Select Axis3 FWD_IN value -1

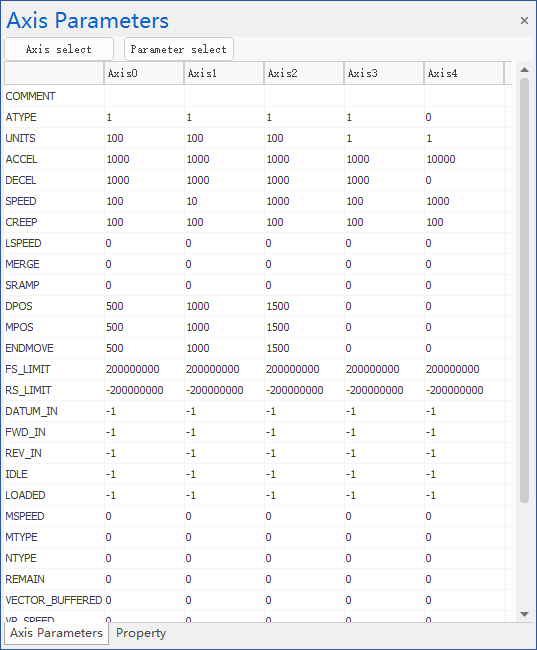(351, 432)
